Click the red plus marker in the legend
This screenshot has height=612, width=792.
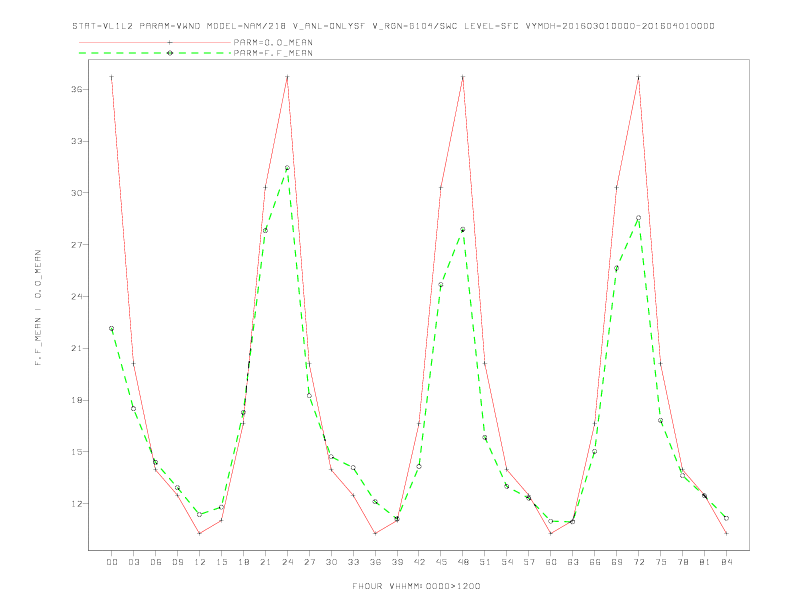tap(170, 42)
